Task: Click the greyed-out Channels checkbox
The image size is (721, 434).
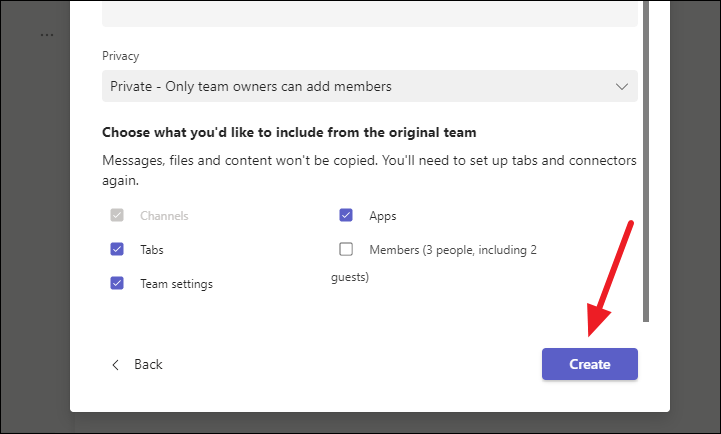Action: coord(117,215)
